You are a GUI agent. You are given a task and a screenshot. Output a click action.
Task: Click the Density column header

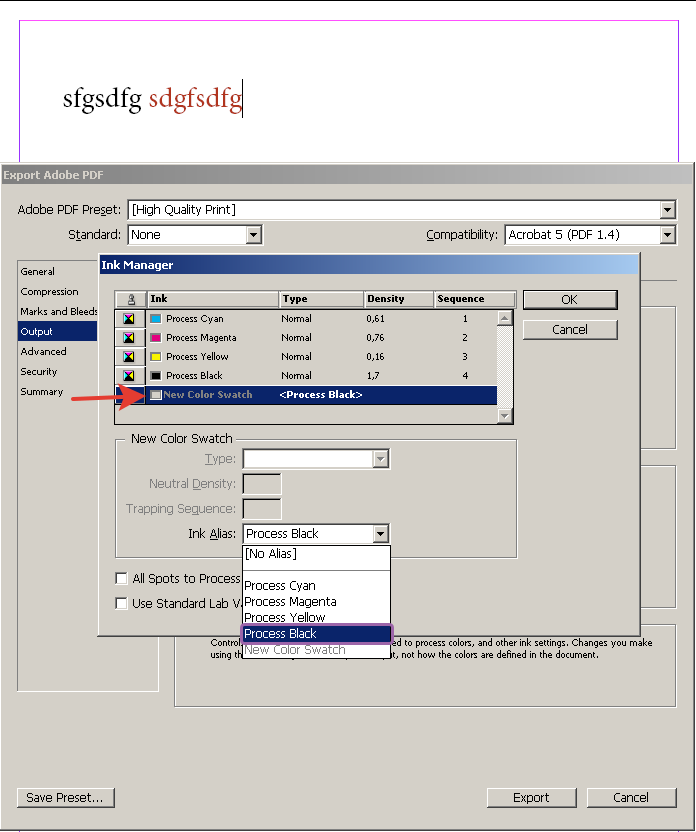tap(399, 299)
